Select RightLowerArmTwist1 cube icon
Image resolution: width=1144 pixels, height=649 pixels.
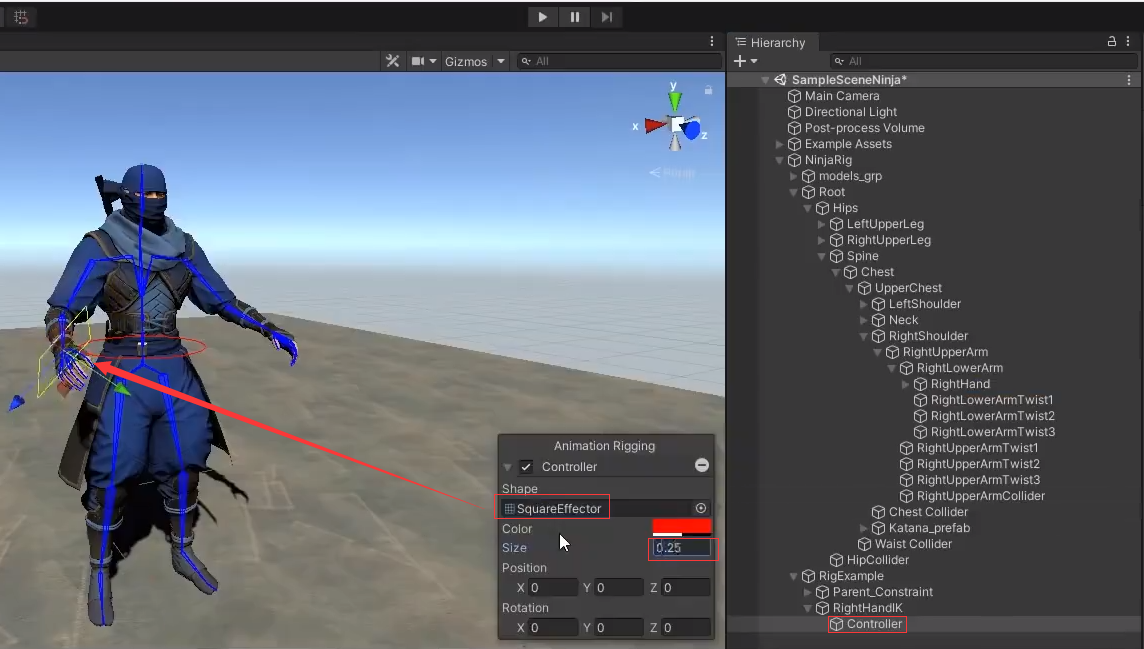[921, 400]
